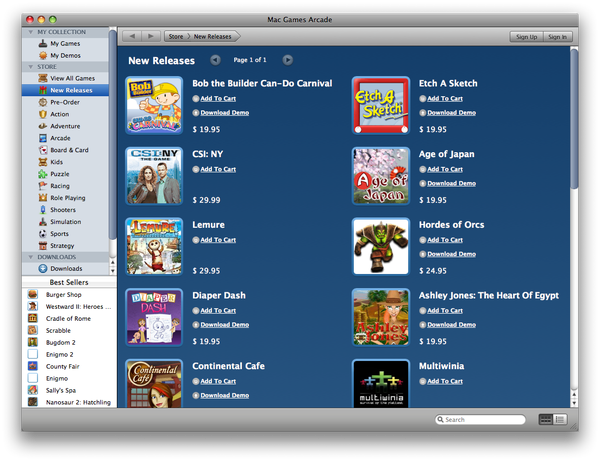600x461 pixels.
Task: Click New Releases in the breadcrumb
Action: [x=212, y=36]
